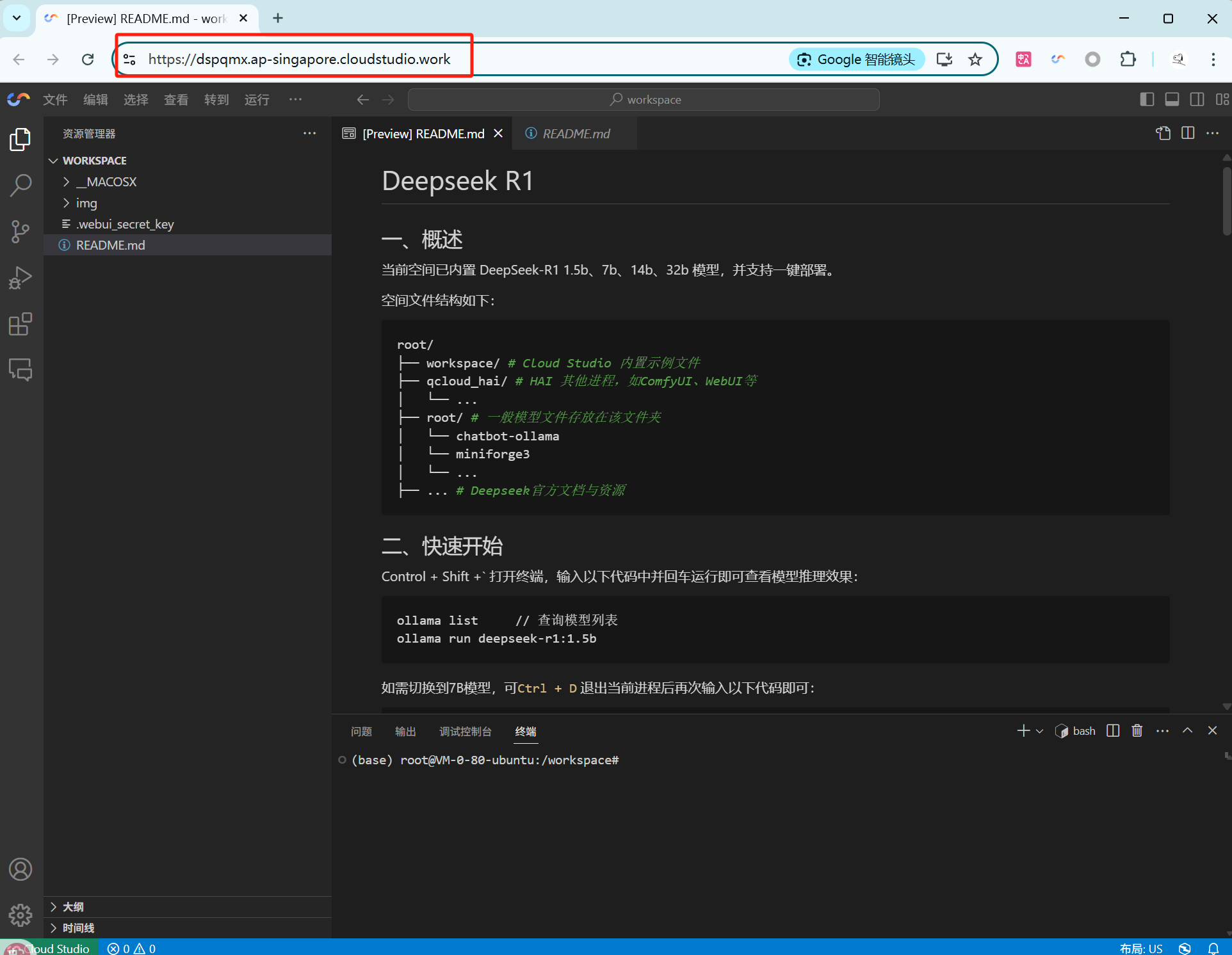Screen dimensions: 1232x955
Task: Click the browser address bar URL
Action: coord(300,59)
